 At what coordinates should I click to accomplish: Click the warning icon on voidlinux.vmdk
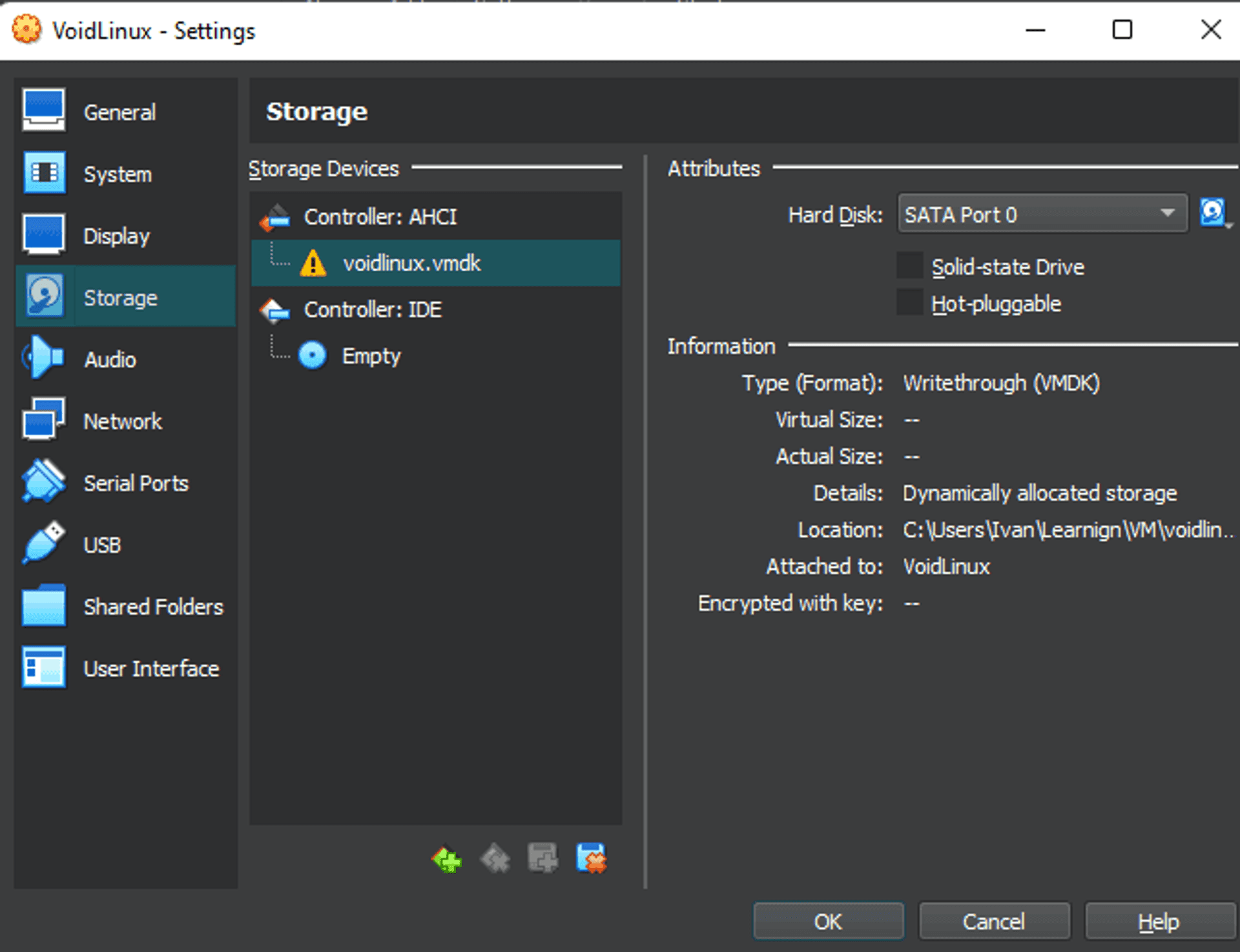[313, 264]
